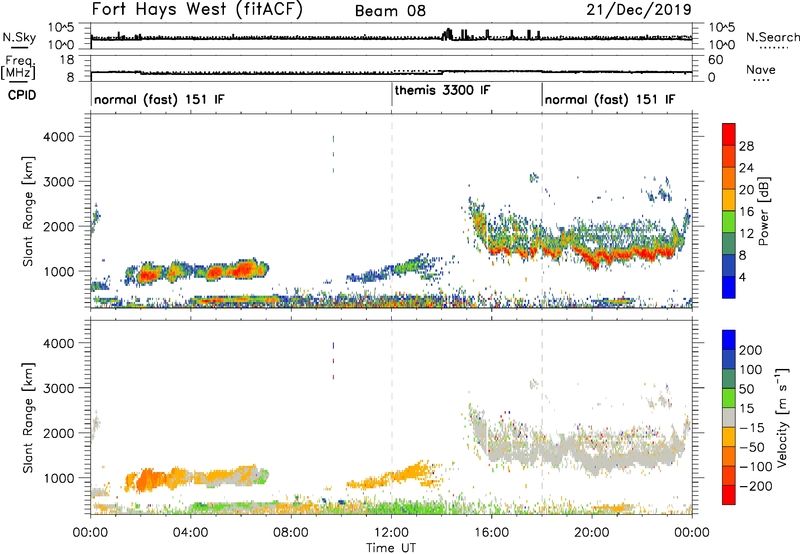Viewport: 800px width, 554px height.
Task: Click the "Time UT" axis title
Action: point(391,548)
